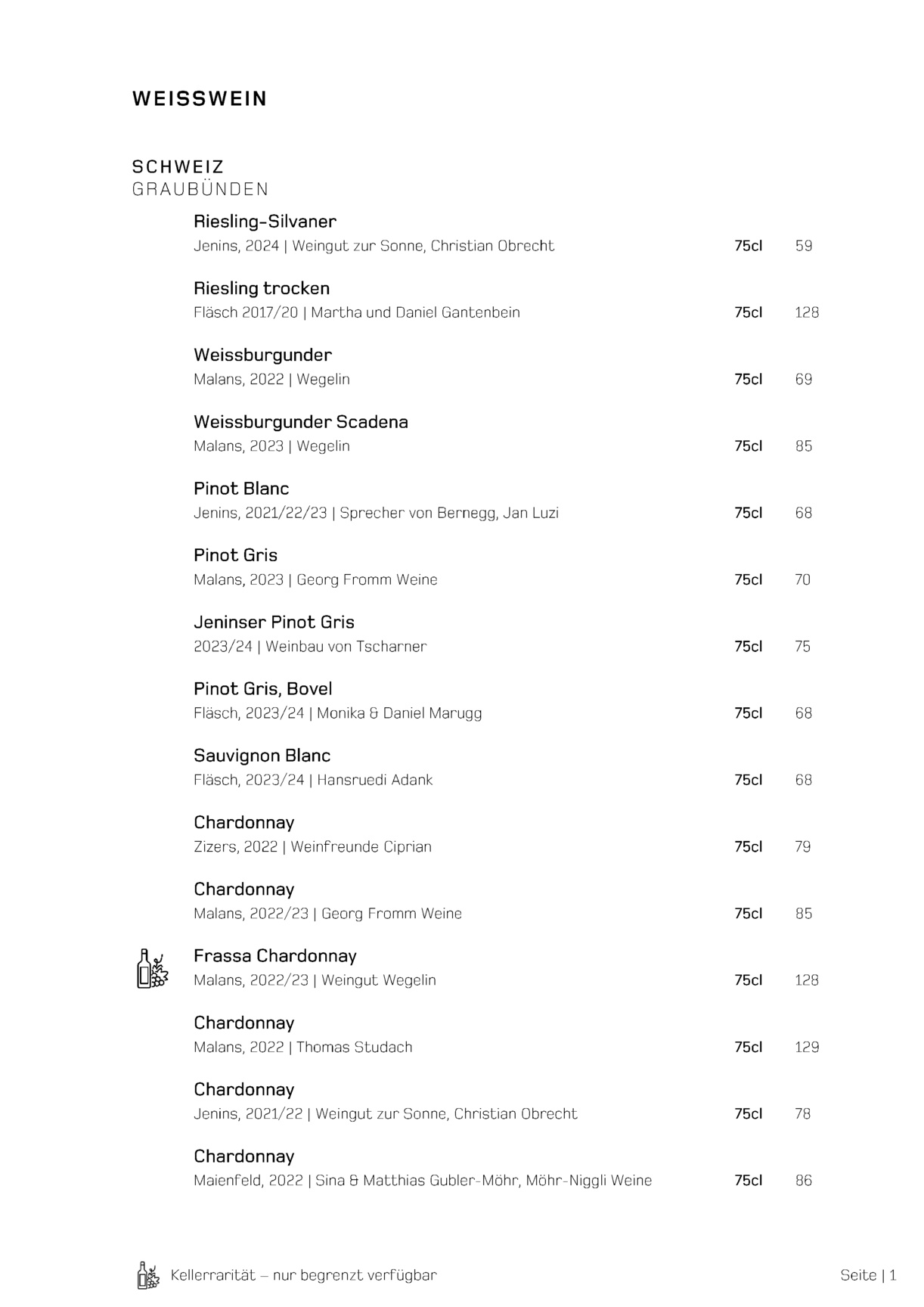Select the GRAUBÜNDEN region subheading
The height and width of the screenshot is (1307, 924).
200,189
